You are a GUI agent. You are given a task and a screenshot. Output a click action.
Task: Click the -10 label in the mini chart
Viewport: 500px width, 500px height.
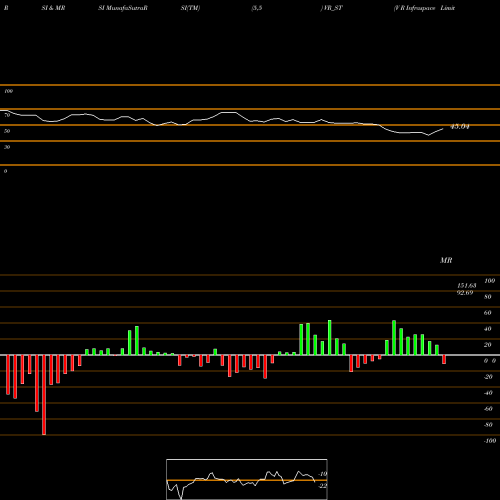(x=323, y=474)
